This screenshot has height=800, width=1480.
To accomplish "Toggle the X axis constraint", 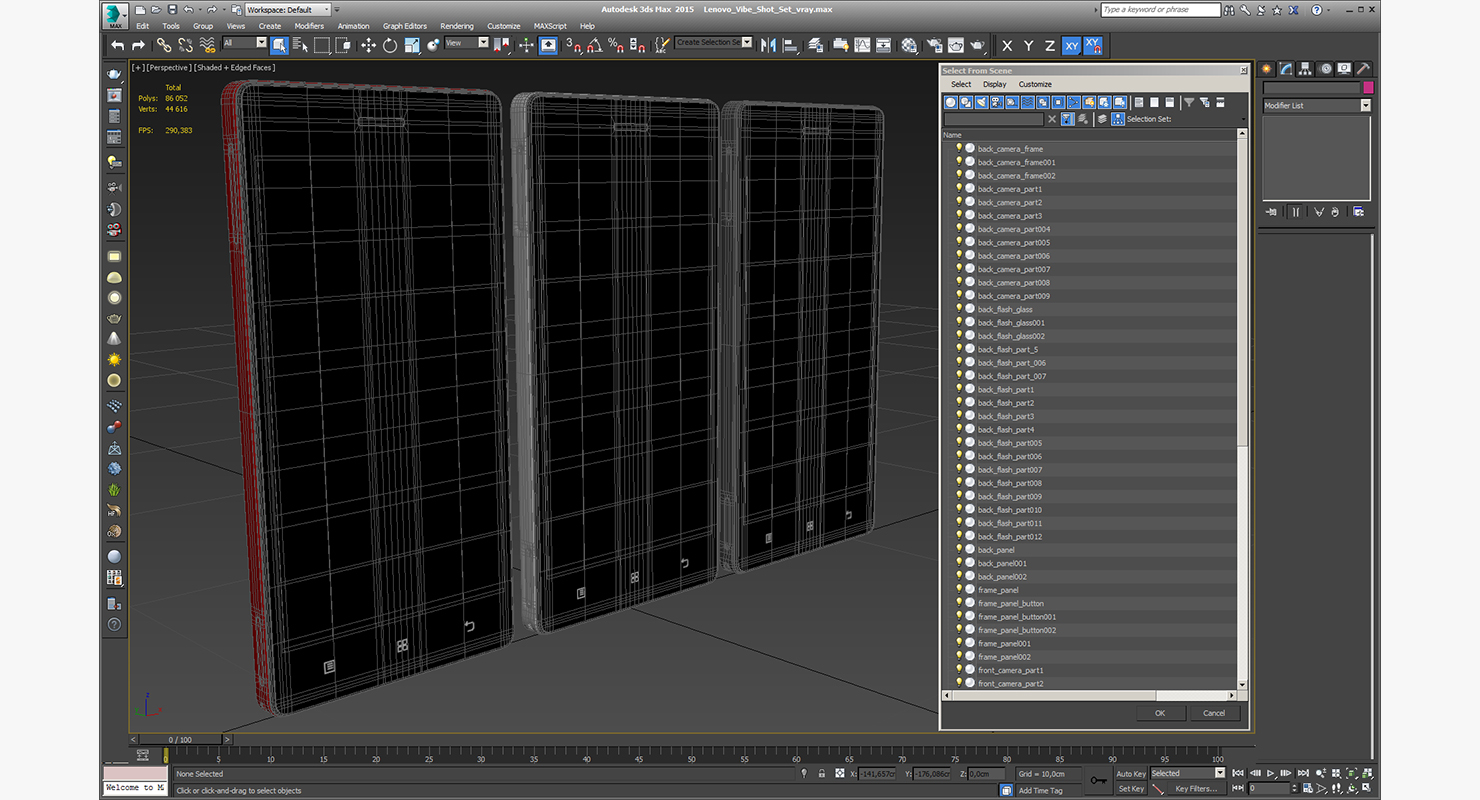I will 1006,45.
